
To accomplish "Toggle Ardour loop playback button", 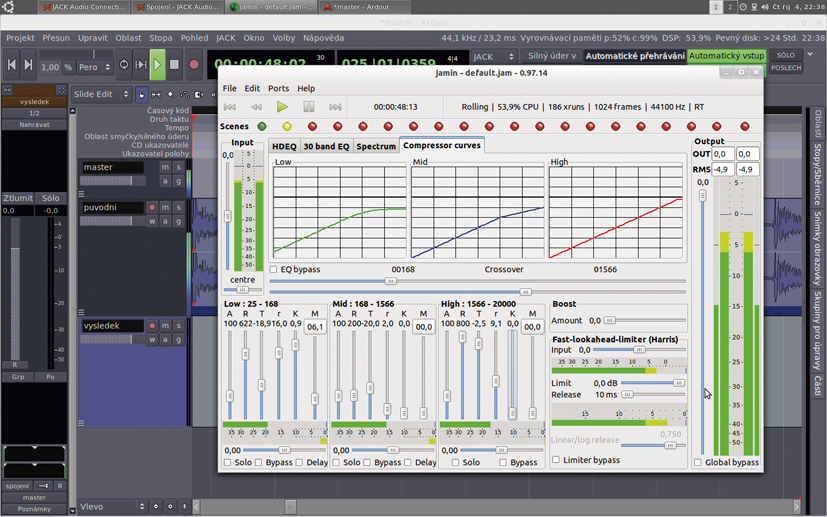I will pos(124,65).
